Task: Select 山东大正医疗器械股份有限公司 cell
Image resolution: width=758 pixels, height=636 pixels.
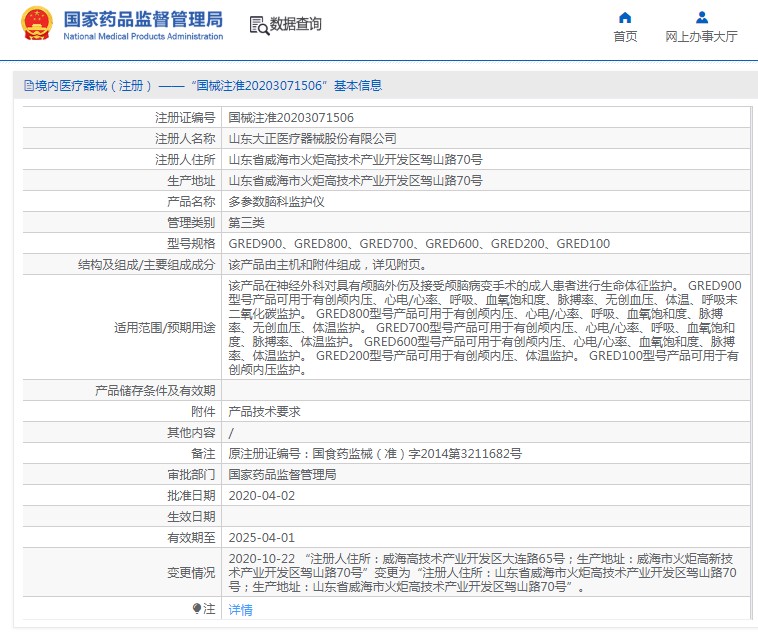Action: pyautogui.click(x=312, y=139)
